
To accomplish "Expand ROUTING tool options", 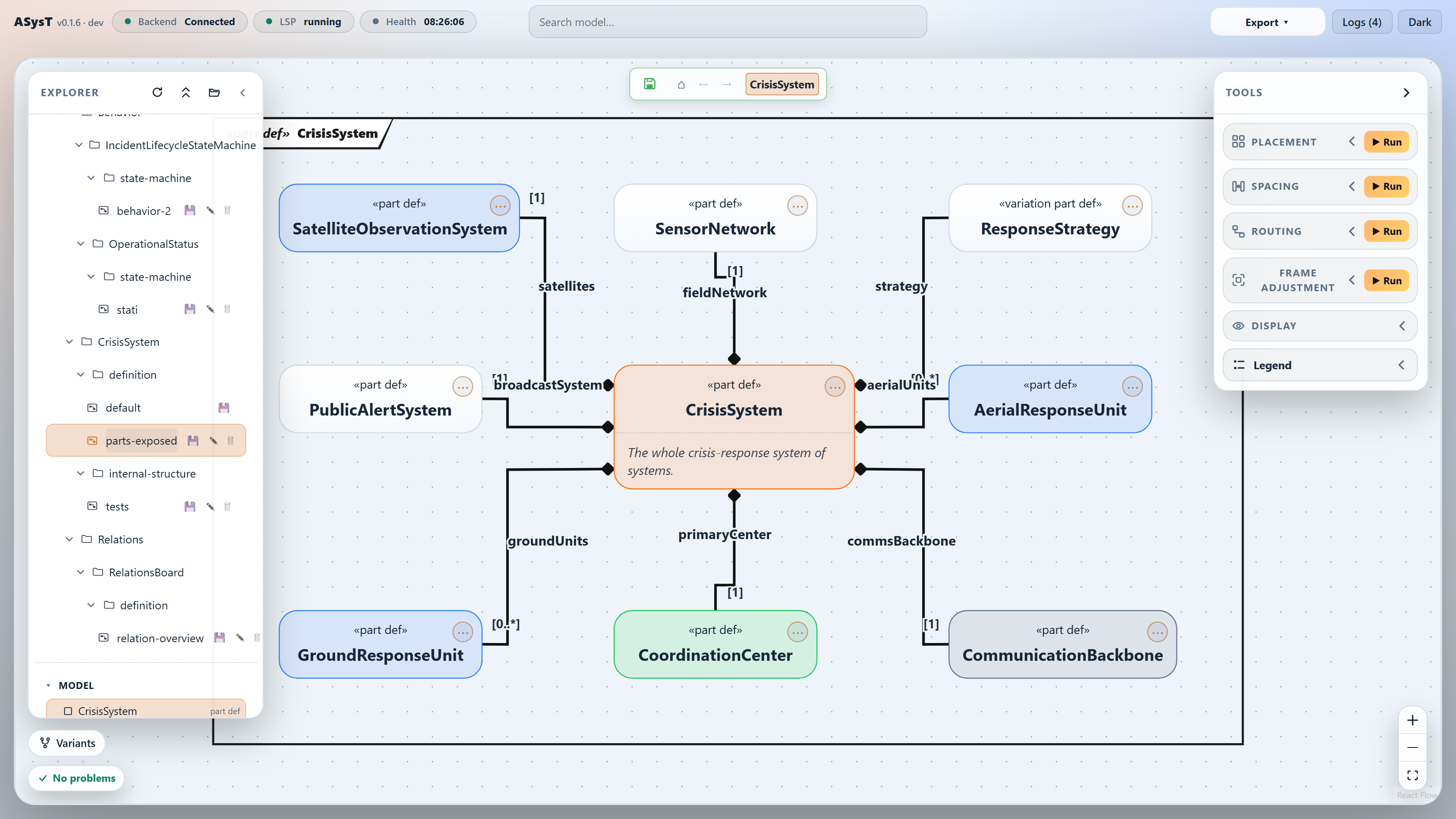I will coord(1352,231).
